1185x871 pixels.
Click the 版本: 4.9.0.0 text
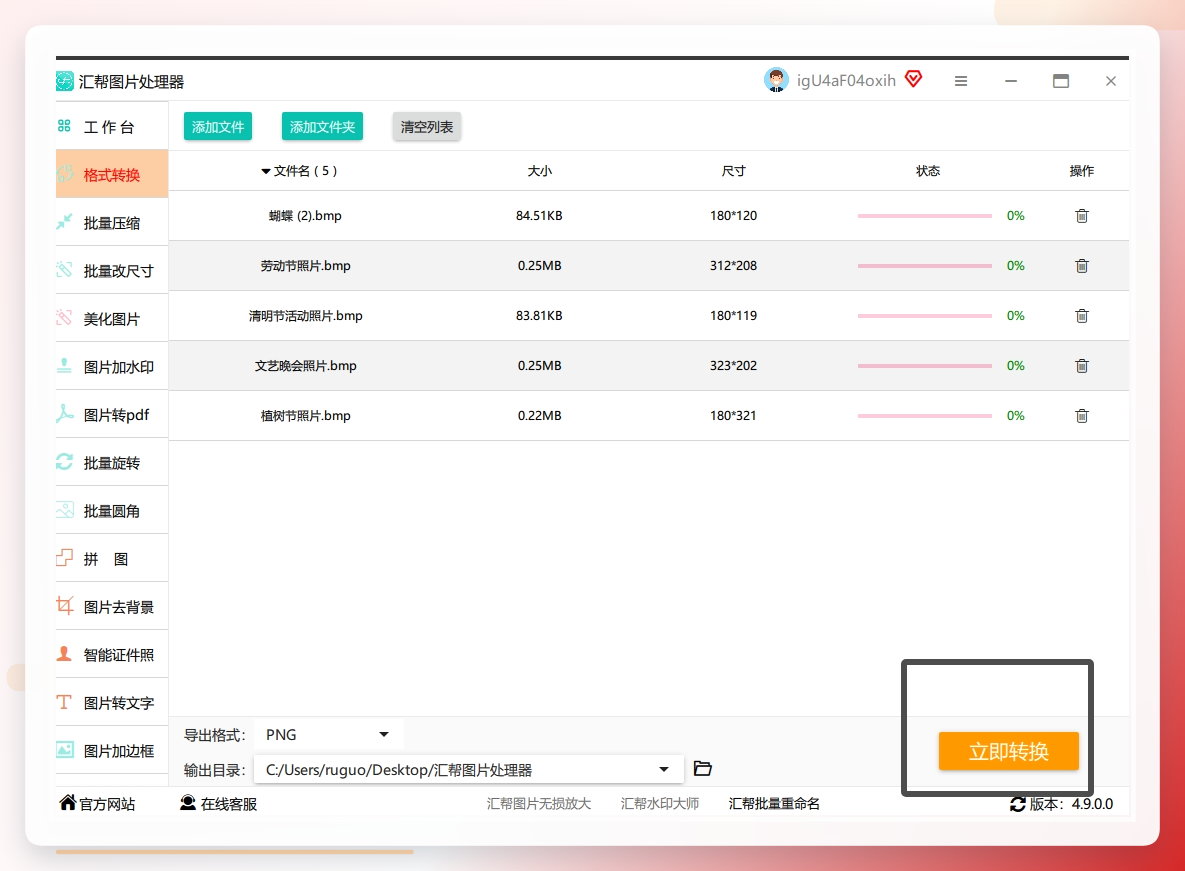(1071, 805)
